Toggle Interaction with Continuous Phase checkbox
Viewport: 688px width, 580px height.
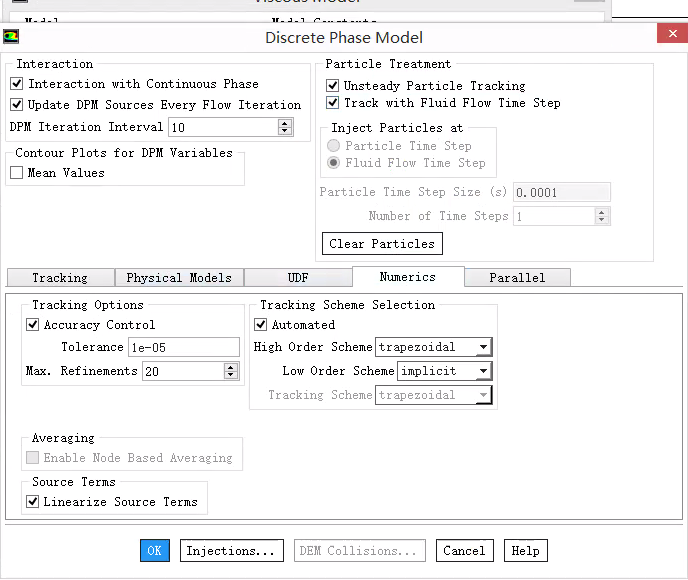click(x=17, y=84)
